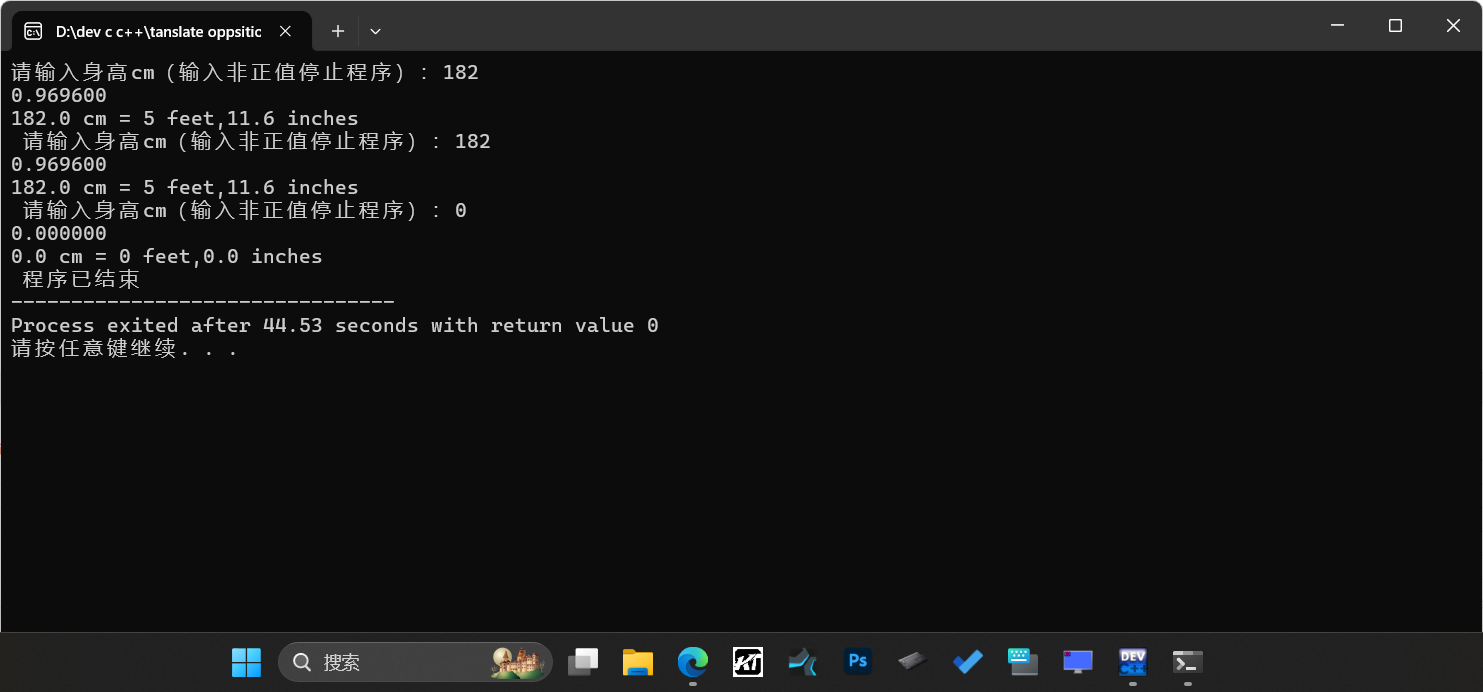The width and height of the screenshot is (1483, 692).
Task: Open the dark blue arrow app beside Photoshop
Action: [x=803, y=662]
